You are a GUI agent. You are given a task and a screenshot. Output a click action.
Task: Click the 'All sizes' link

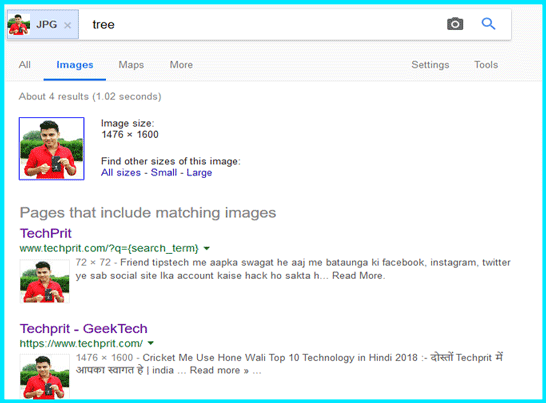coord(121,172)
